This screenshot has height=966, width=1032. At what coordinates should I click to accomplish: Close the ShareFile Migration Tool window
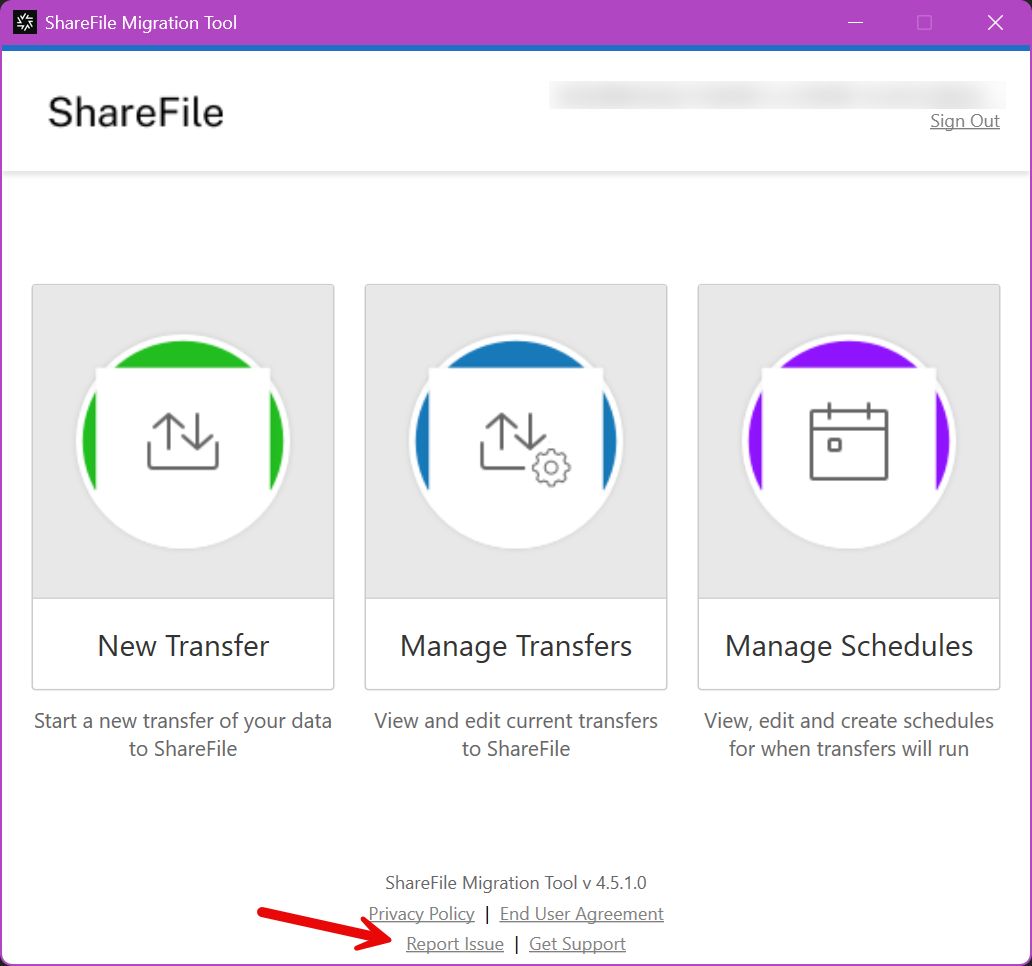(995, 22)
